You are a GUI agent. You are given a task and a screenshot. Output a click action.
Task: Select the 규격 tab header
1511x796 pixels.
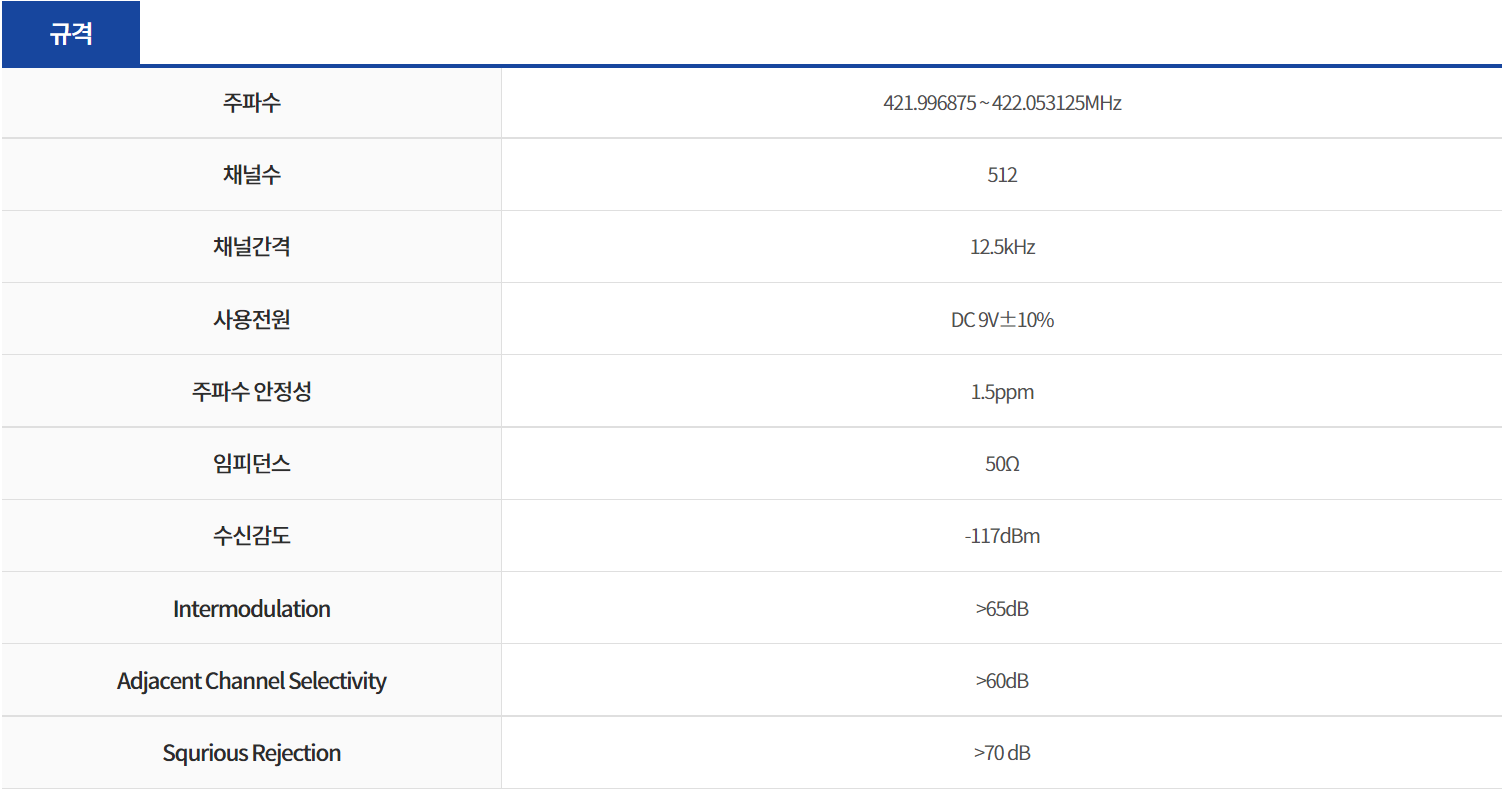(71, 33)
